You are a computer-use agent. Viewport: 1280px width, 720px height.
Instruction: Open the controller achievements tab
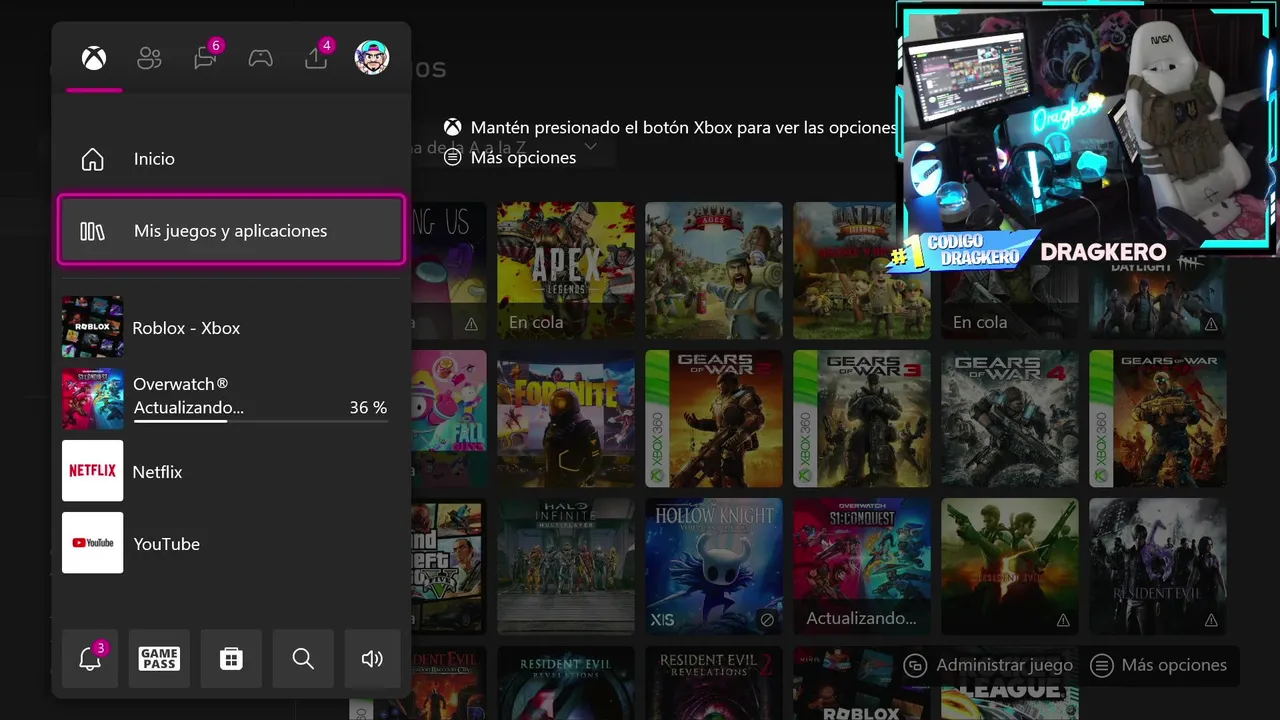(x=260, y=58)
